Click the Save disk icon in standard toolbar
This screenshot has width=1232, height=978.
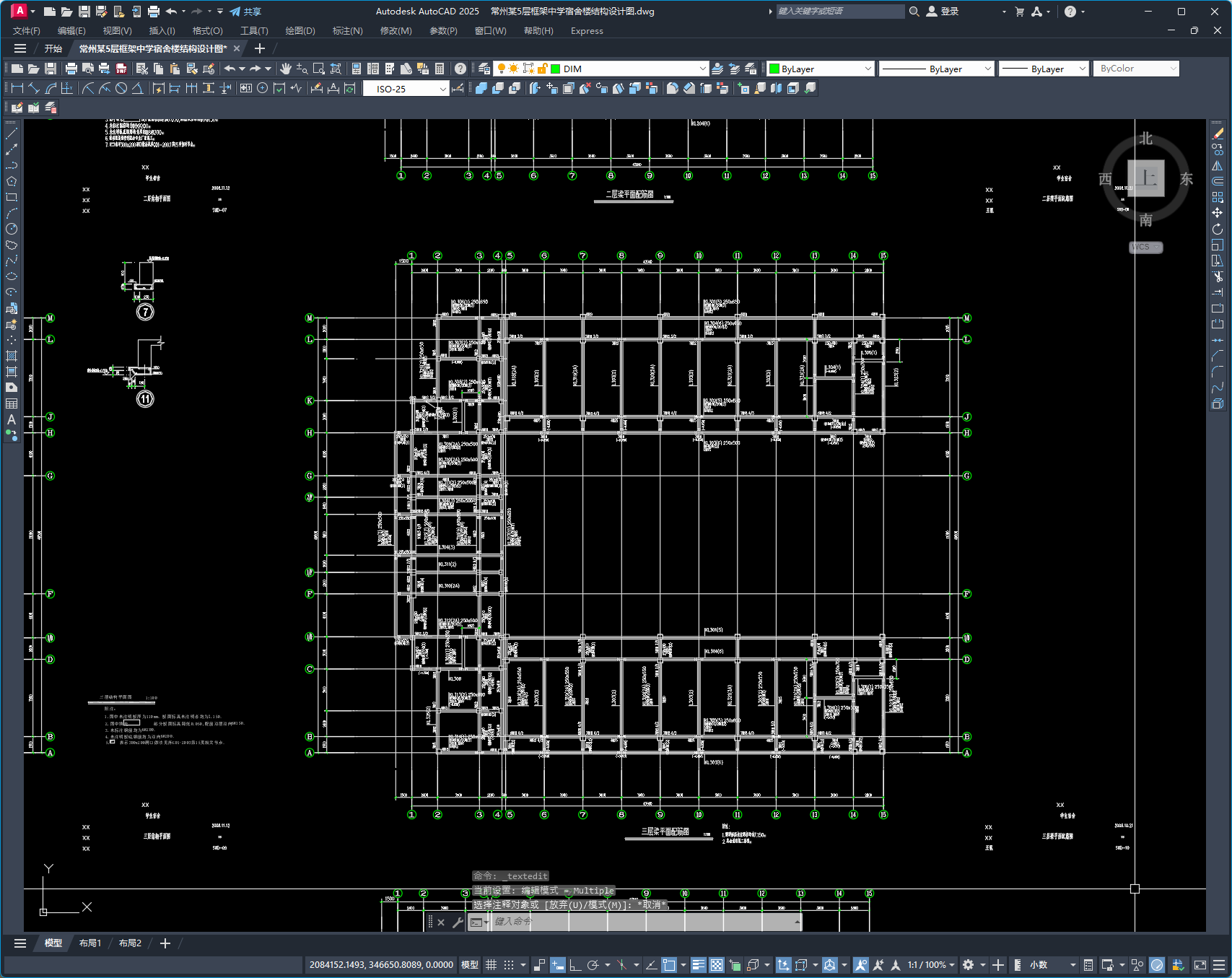(x=51, y=69)
